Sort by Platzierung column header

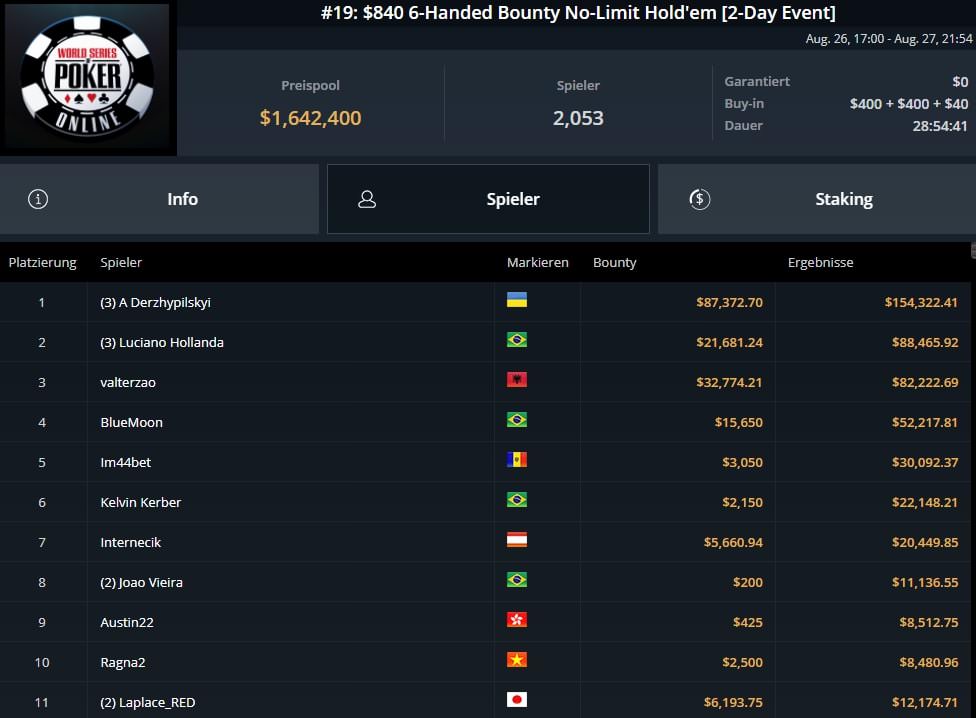point(42,262)
